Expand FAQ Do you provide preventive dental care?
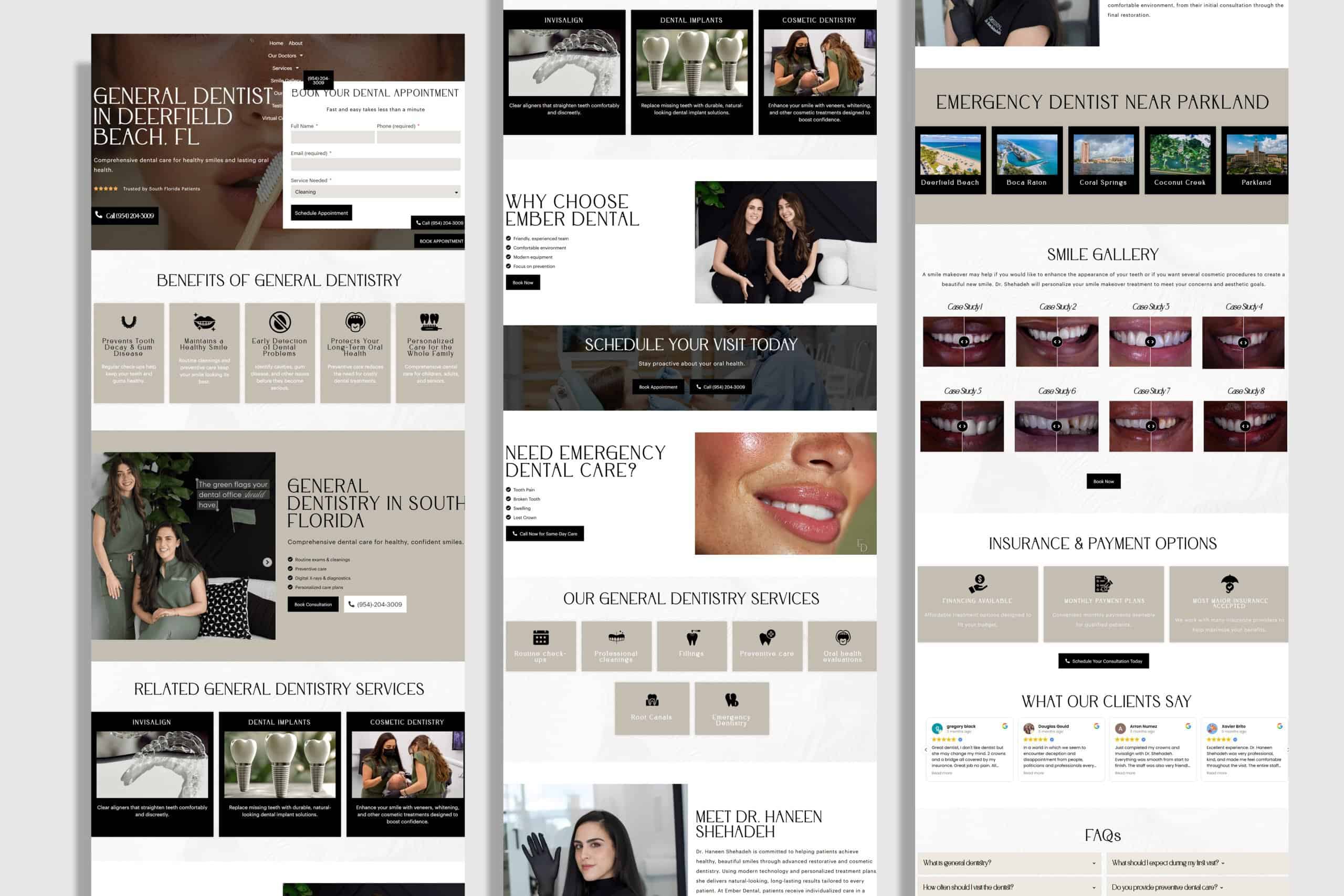 pos(1197,887)
